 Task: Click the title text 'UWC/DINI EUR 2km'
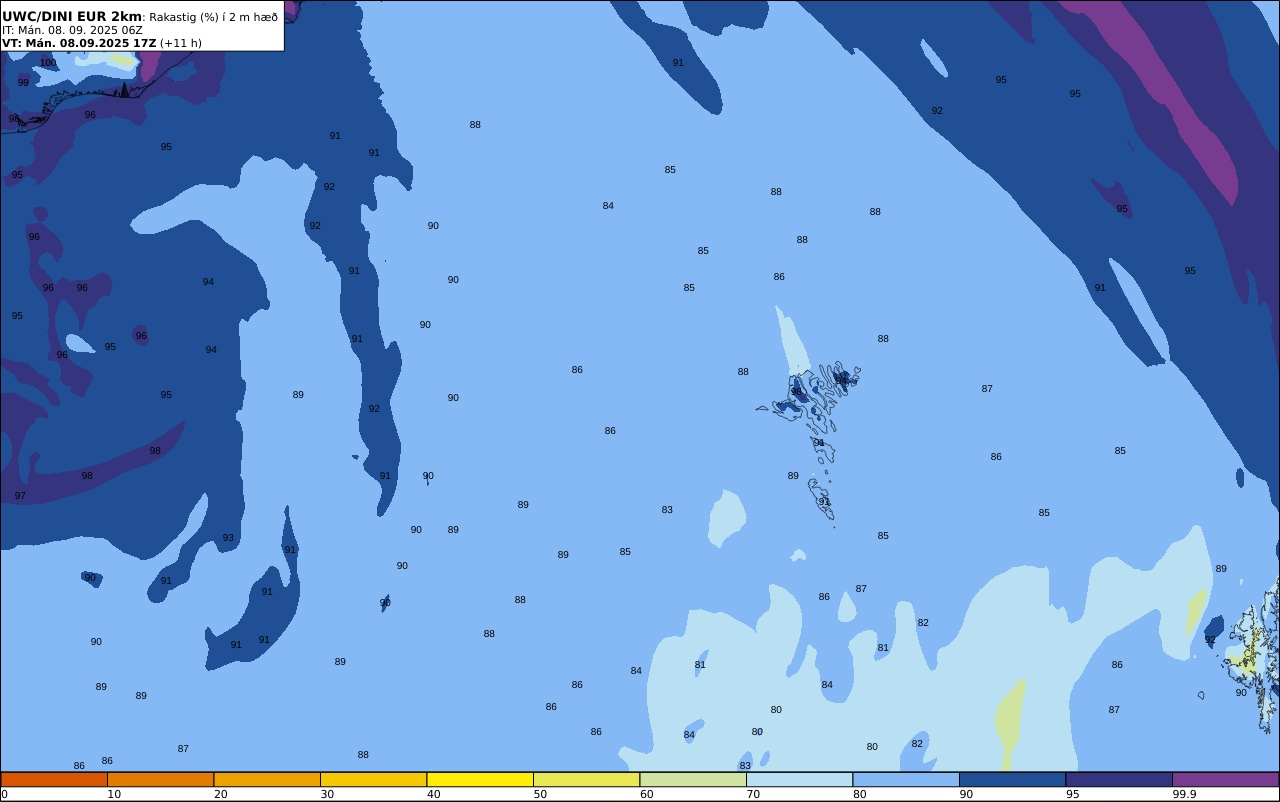pyautogui.click(x=72, y=17)
